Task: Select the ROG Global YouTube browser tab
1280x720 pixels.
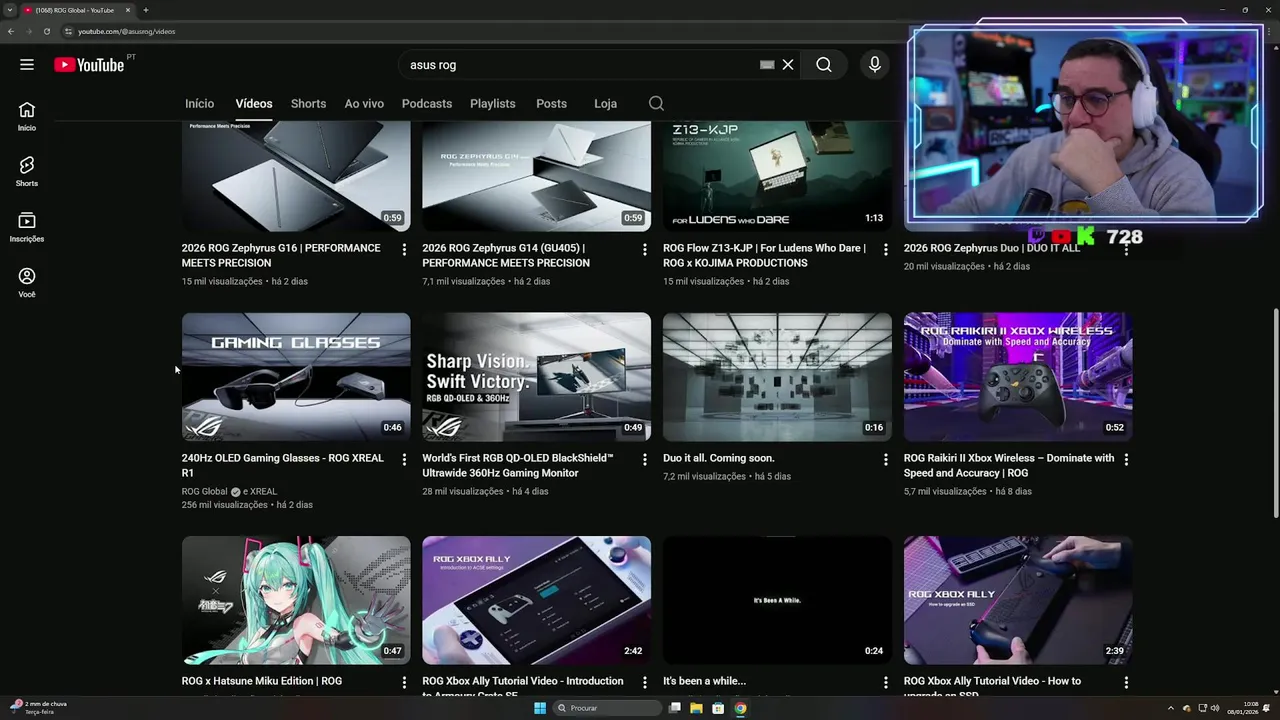Action: click(x=75, y=10)
